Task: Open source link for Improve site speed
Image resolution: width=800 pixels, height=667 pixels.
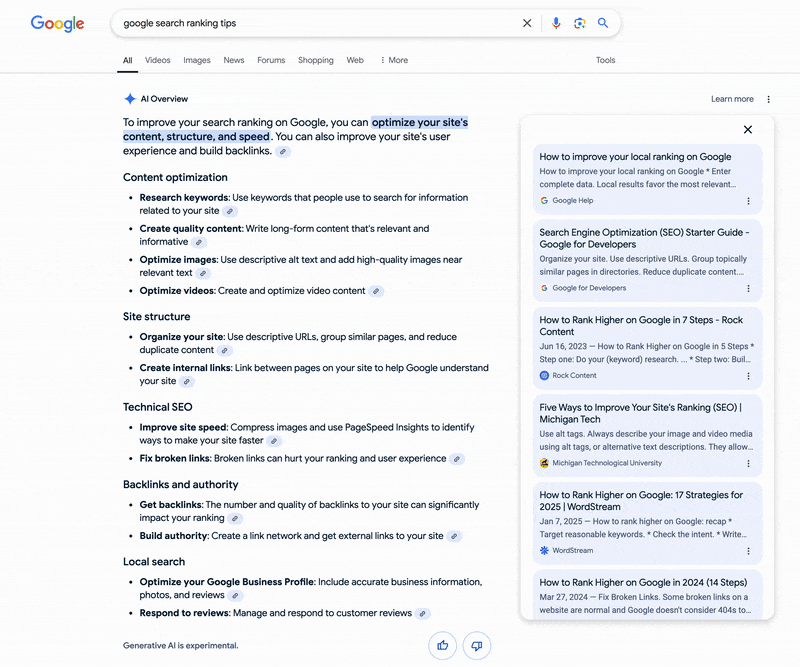Action: point(274,441)
